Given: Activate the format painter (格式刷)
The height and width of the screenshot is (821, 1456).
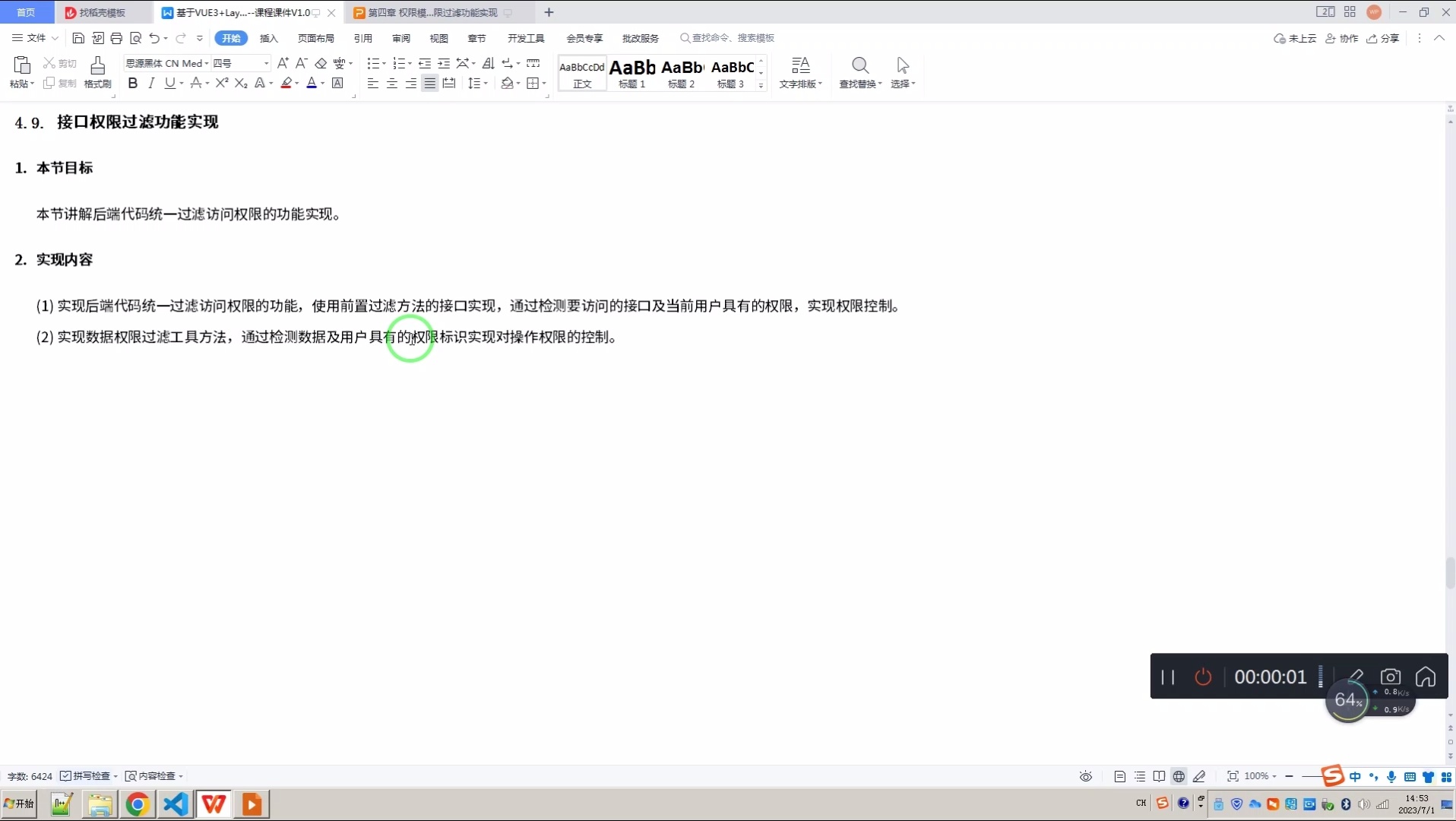Looking at the screenshot, I should click(97, 72).
